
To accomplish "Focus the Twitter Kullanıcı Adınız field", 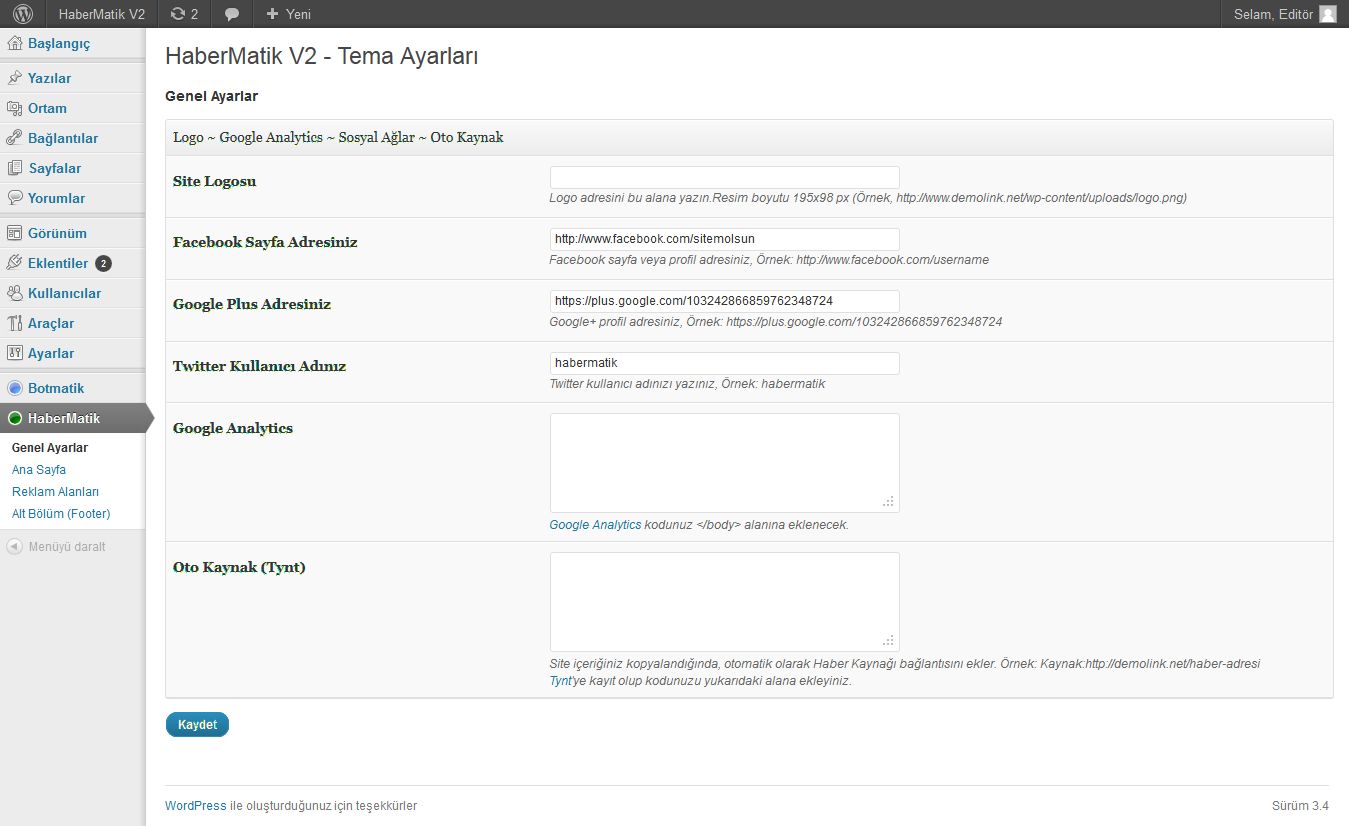I will tap(725, 363).
